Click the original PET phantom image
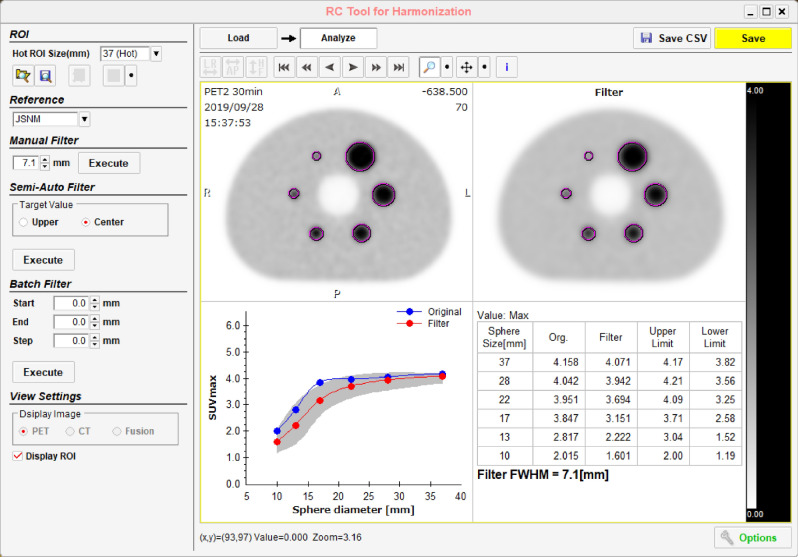The width and height of the screenshot is (798, 557). (x=336, y=192)
